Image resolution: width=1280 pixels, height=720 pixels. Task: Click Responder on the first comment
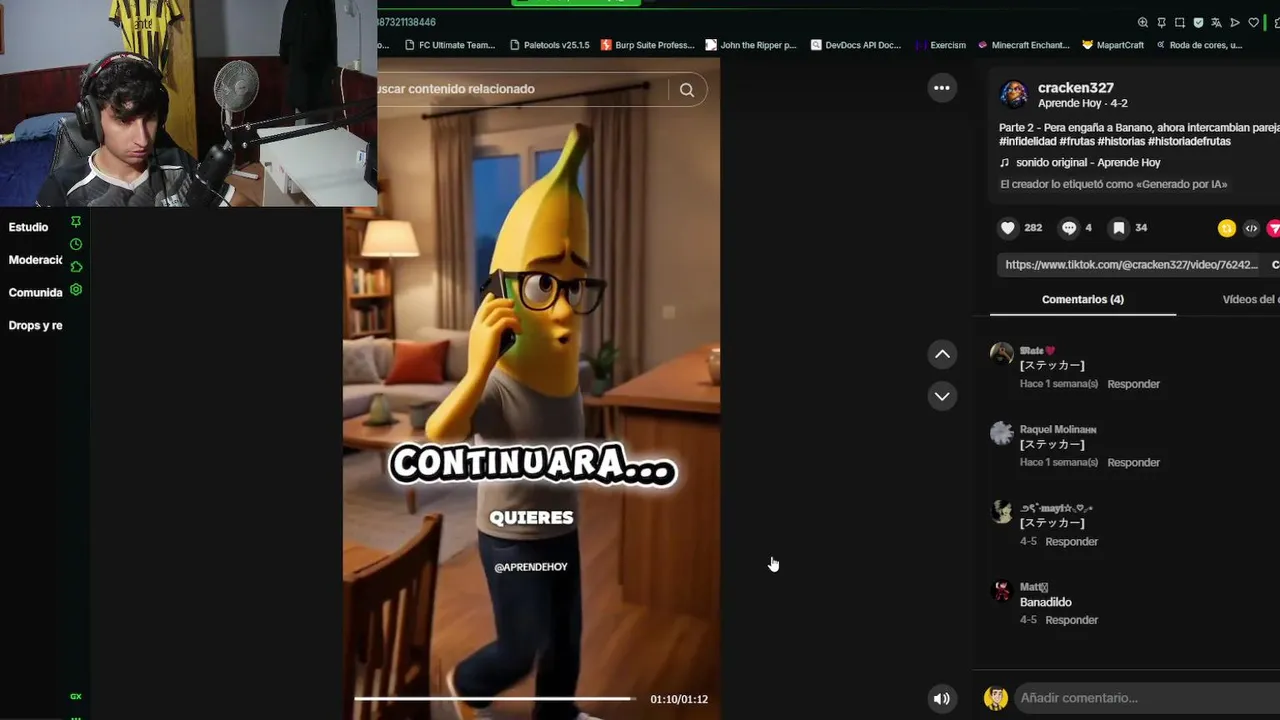(1133, 384)
